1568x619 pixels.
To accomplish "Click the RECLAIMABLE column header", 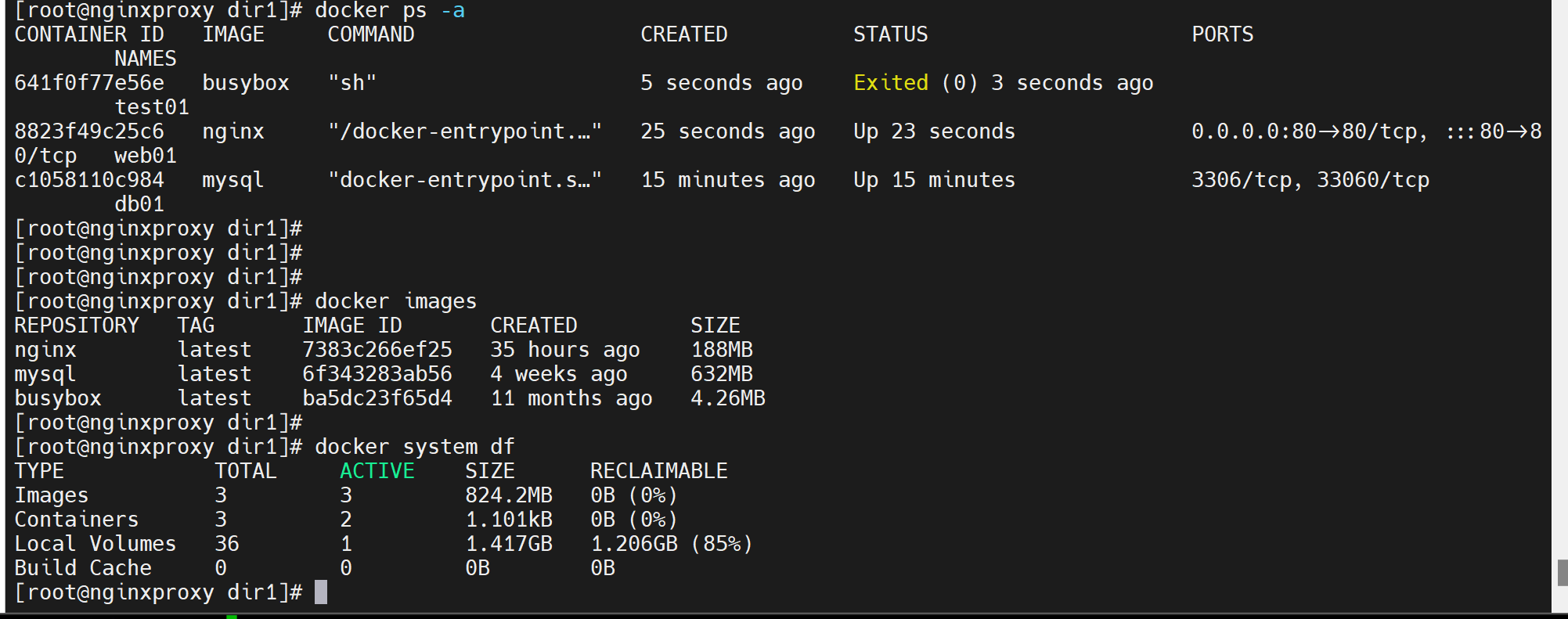I will coord(658,471).
